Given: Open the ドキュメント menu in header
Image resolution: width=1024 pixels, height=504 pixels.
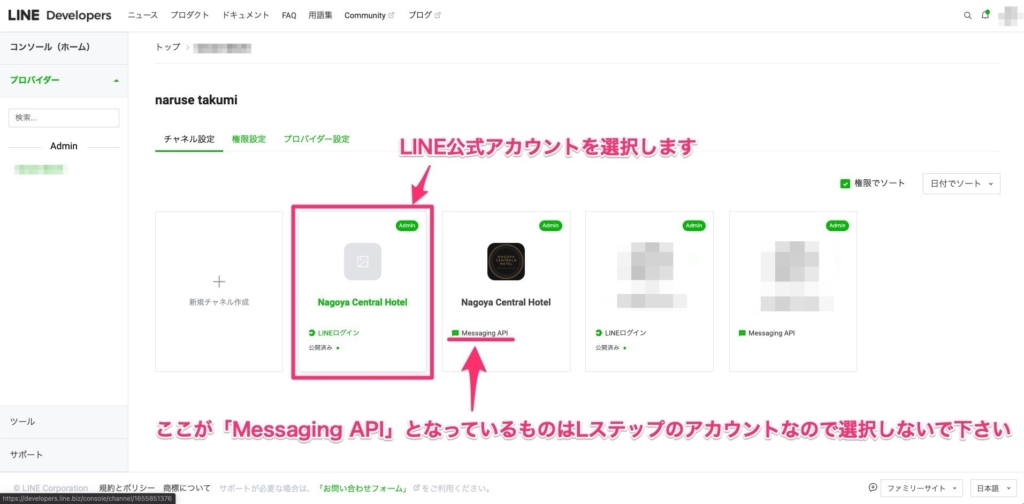Looking at the screenshot, I should (245, 15).
